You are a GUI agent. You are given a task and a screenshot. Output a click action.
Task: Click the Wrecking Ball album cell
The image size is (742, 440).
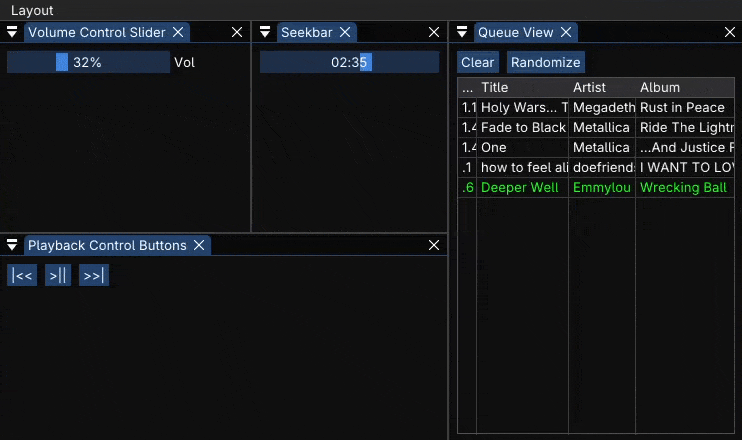[685, 187]
